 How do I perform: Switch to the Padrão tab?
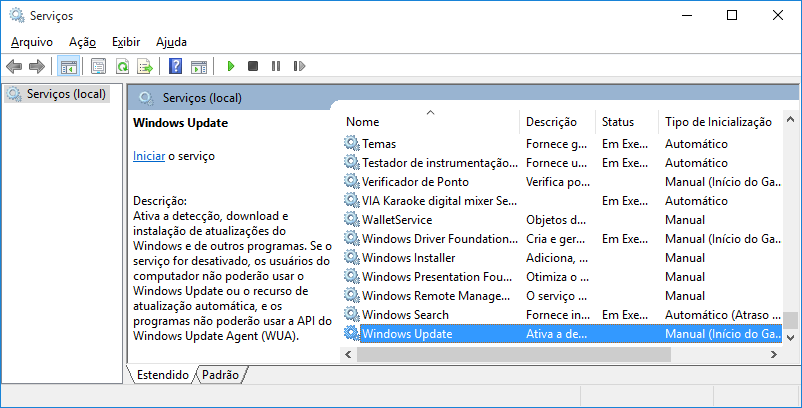pos(220,375)
